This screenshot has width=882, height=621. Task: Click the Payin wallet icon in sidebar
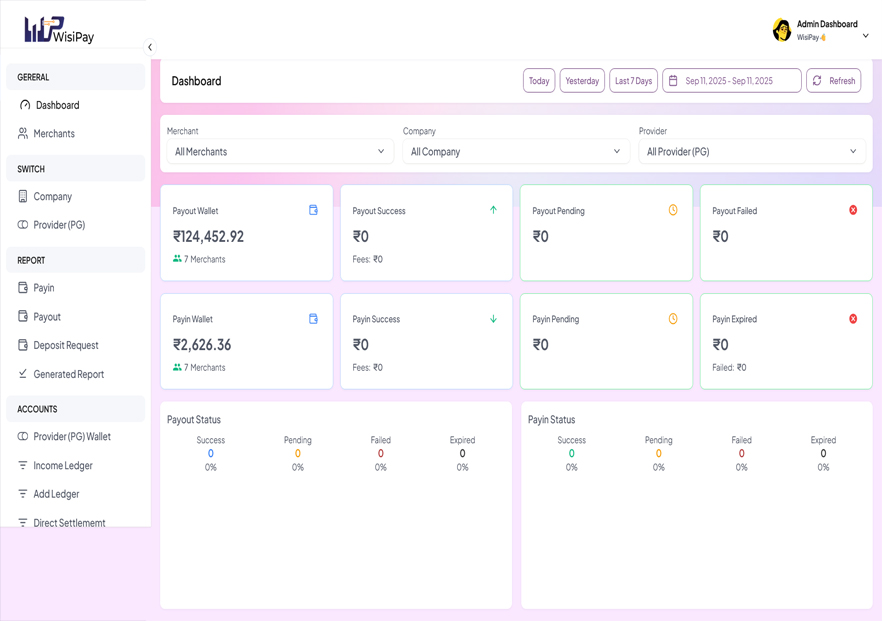22,287
